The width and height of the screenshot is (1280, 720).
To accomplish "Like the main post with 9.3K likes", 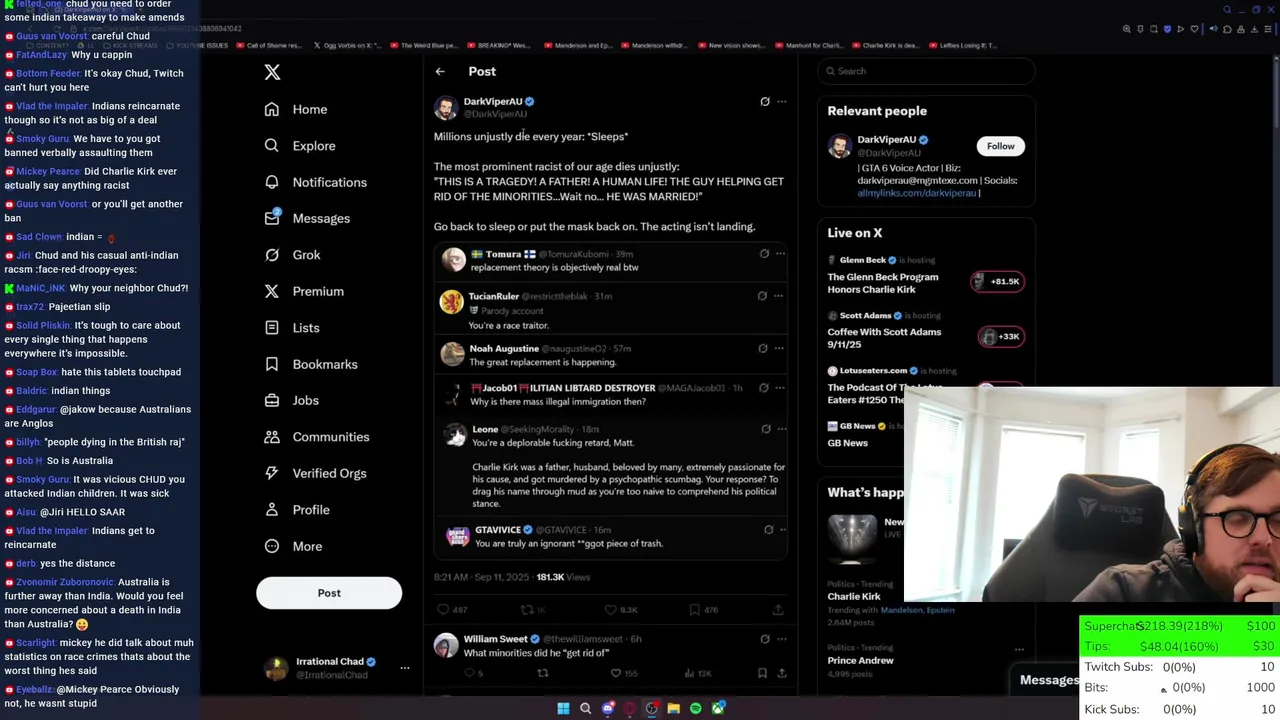I will pyautogui.click(x=611, y=609).
